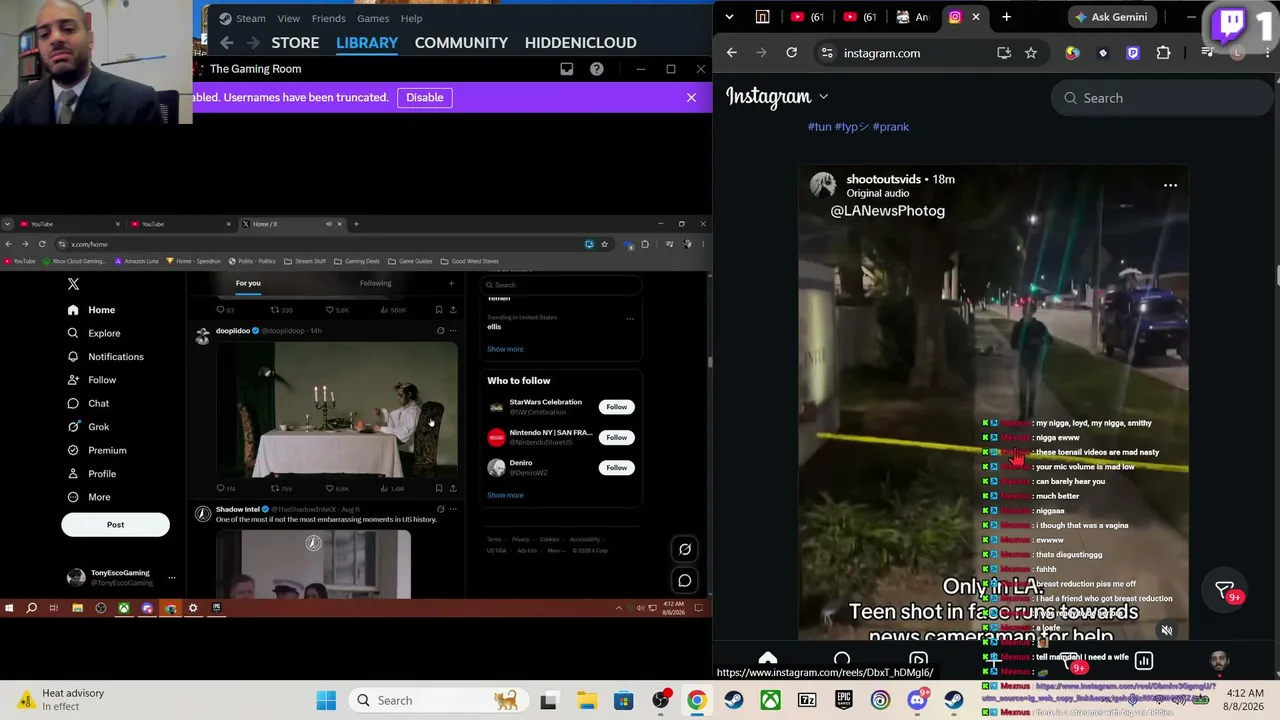Open the Grok floating button on X
The height and width of the screenshot is (720, 1280).
[x=685, y=549]
